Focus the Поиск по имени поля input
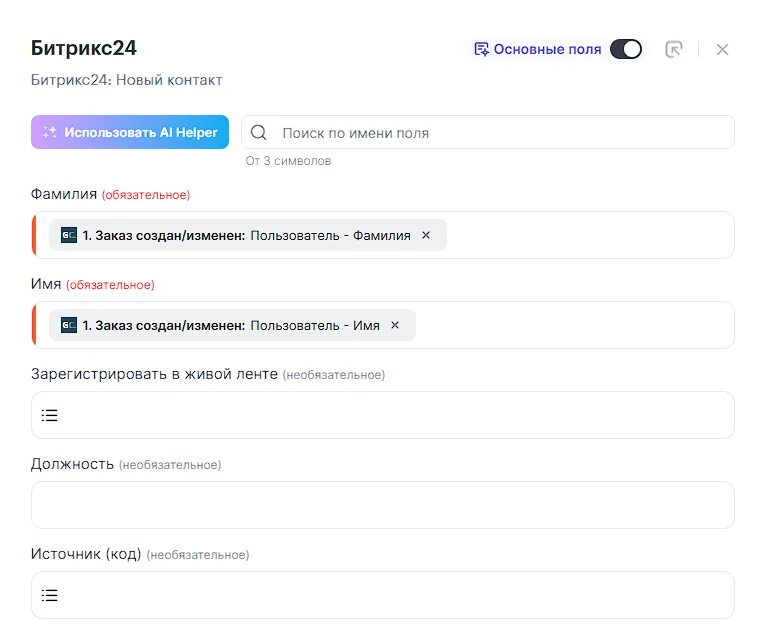The width and height of the screenshot is (763, 630). (x=500, y=133)
